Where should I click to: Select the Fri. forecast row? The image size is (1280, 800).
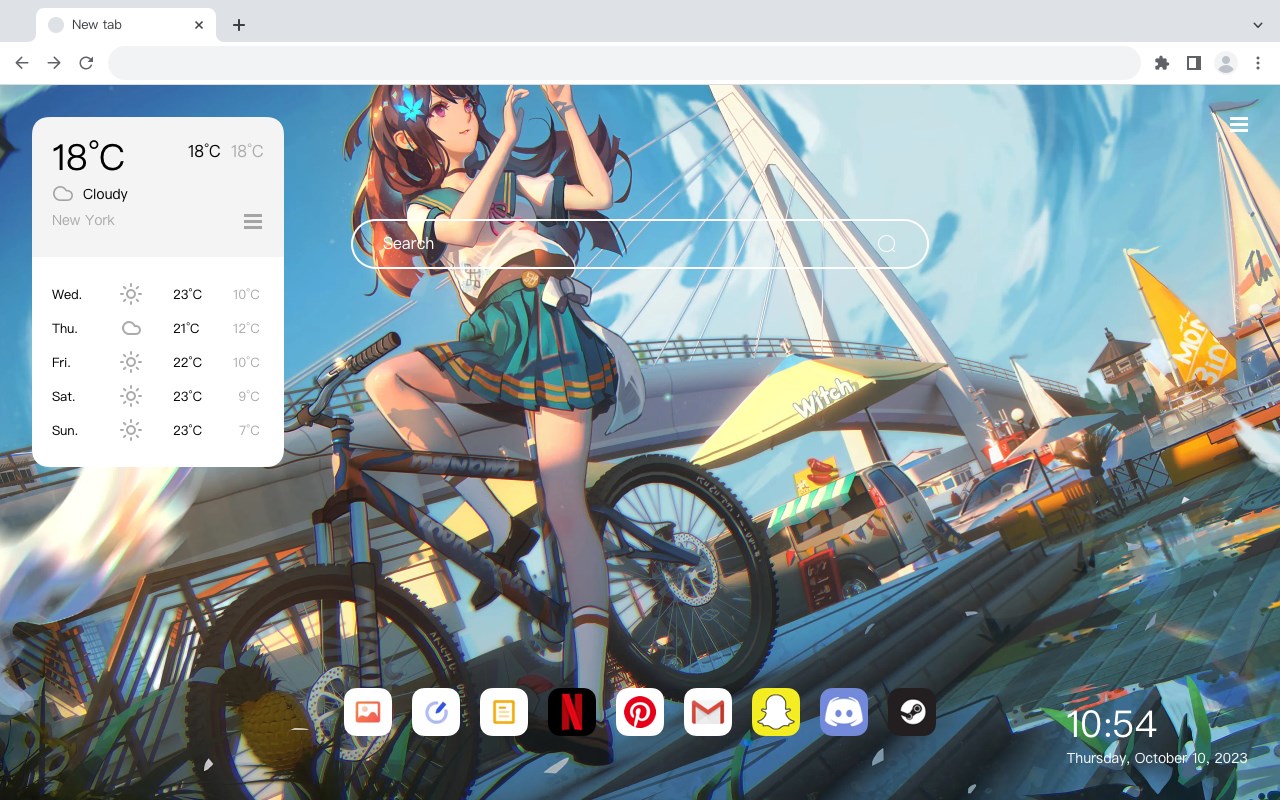coord(158,362)
